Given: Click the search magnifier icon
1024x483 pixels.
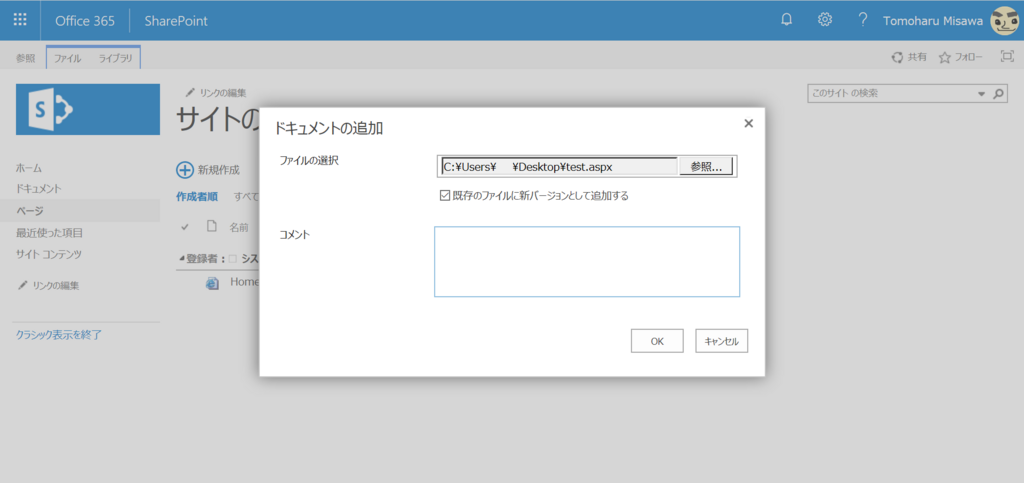Looking at the screenshot, I should (998, 94).
